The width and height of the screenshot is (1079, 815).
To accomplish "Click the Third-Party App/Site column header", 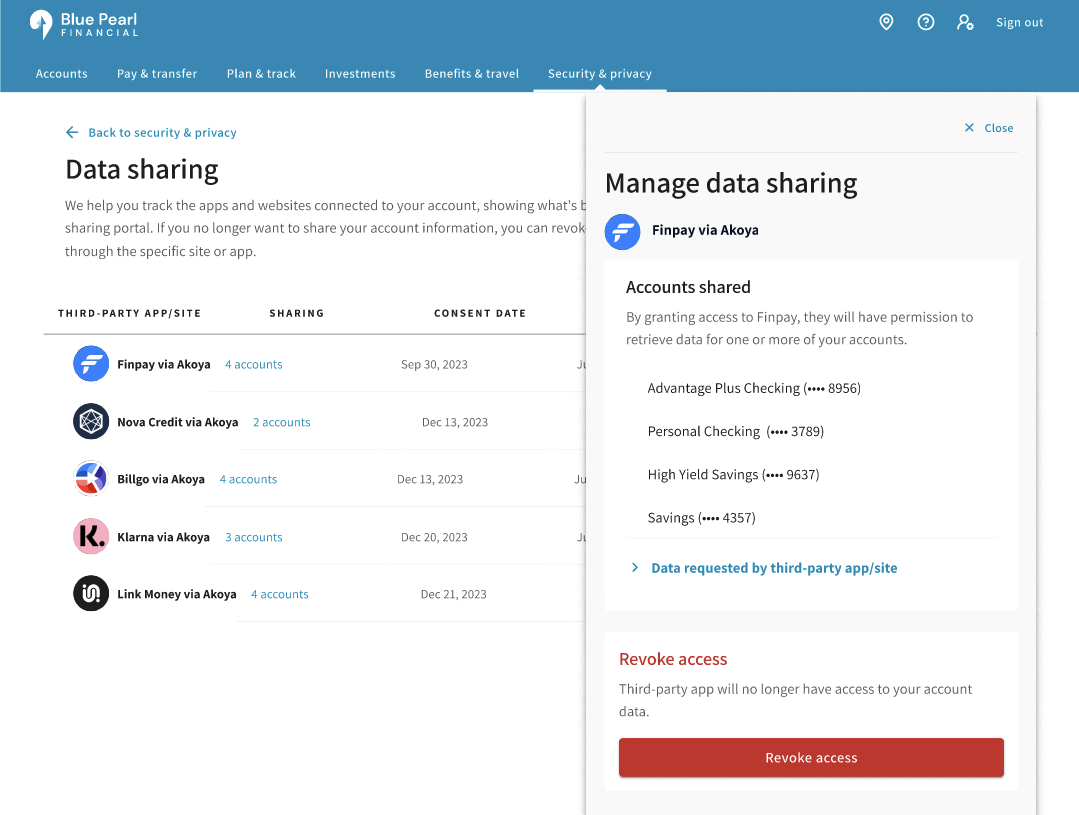I will (129, 313).
